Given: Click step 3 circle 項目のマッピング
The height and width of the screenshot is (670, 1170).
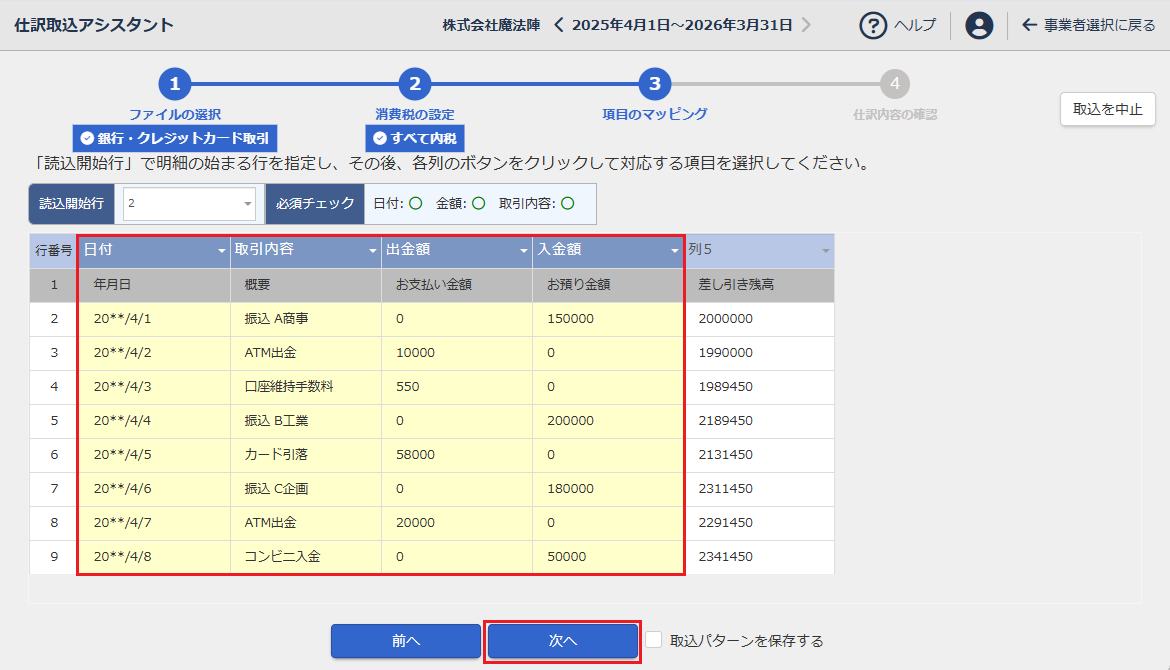Looking at the screenshot, I should (654, 85).
